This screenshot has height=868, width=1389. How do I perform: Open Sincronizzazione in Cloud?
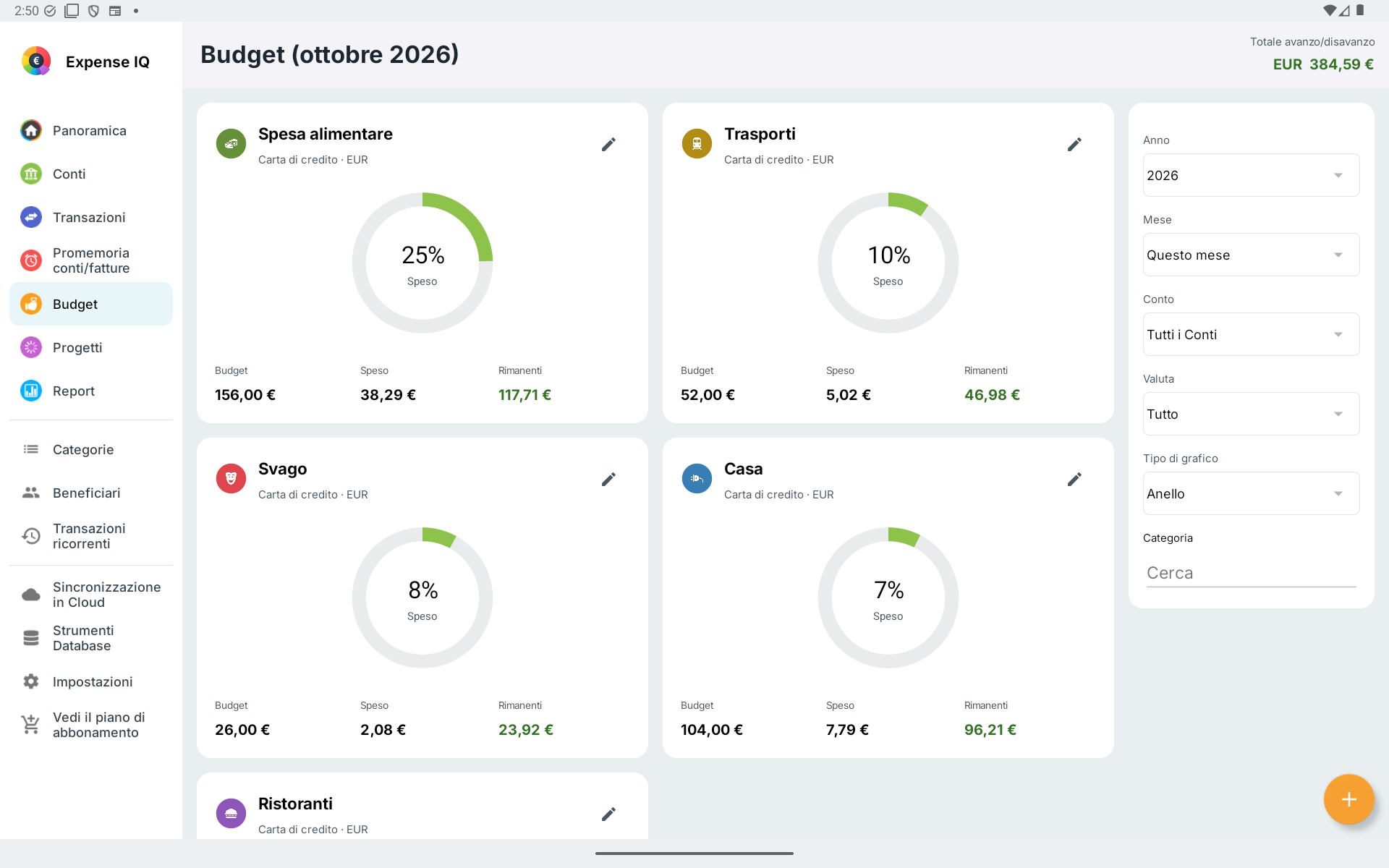(91, 595)
